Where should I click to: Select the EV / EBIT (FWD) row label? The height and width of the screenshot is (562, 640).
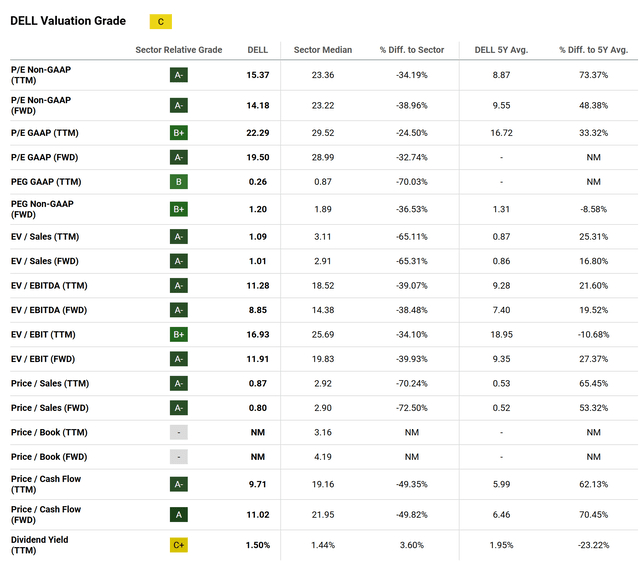pos(43,359)
